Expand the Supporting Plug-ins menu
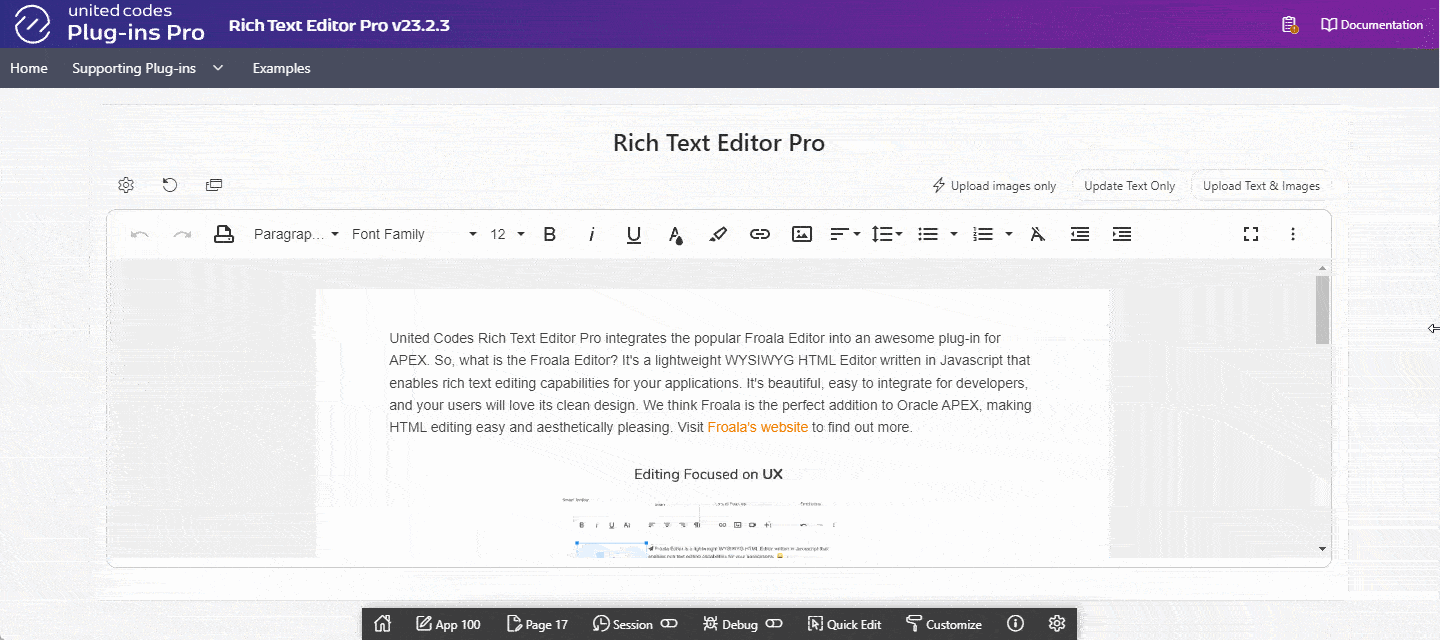 148,68
